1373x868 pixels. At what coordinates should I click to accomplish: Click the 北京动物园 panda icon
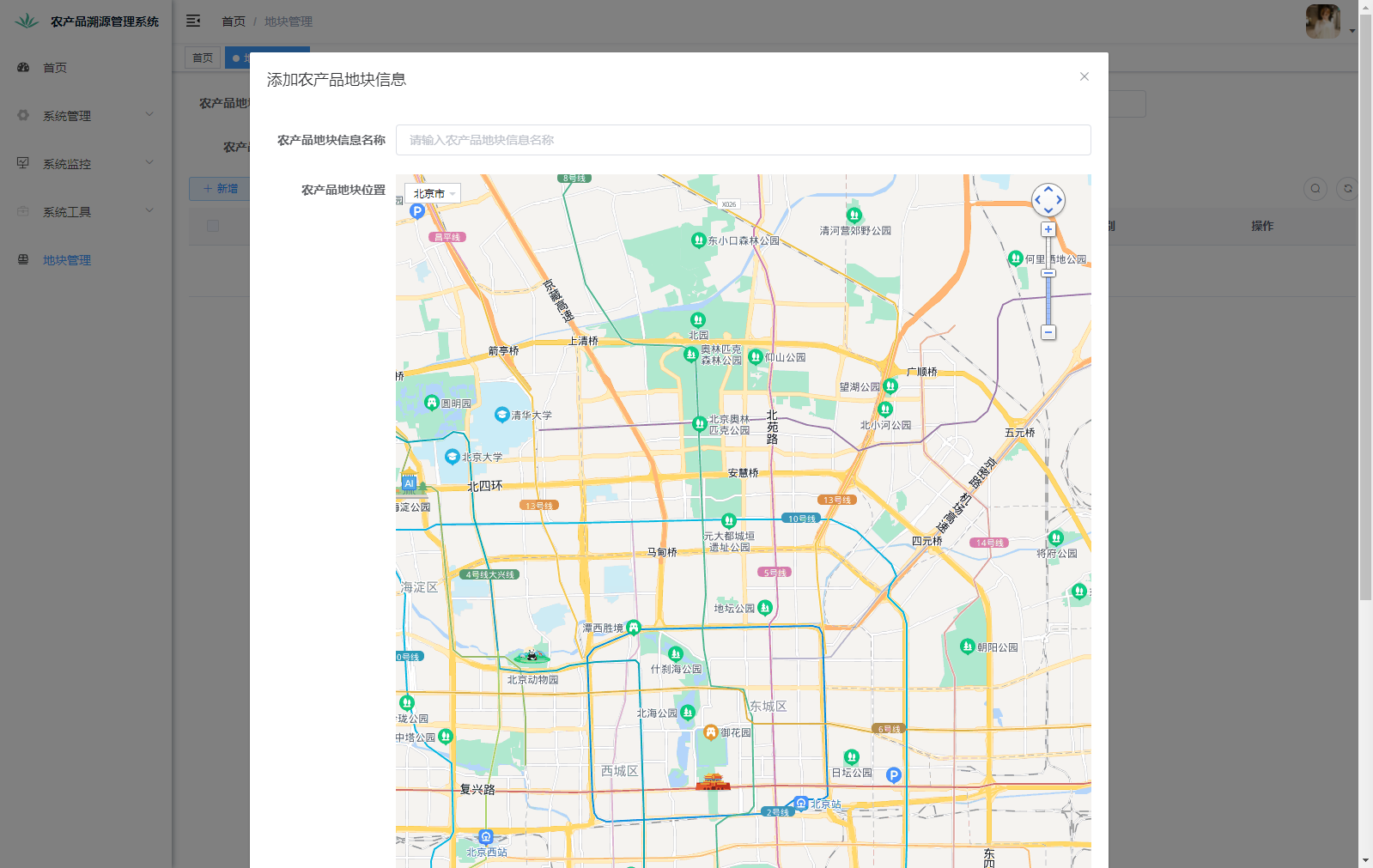point(532,657)
